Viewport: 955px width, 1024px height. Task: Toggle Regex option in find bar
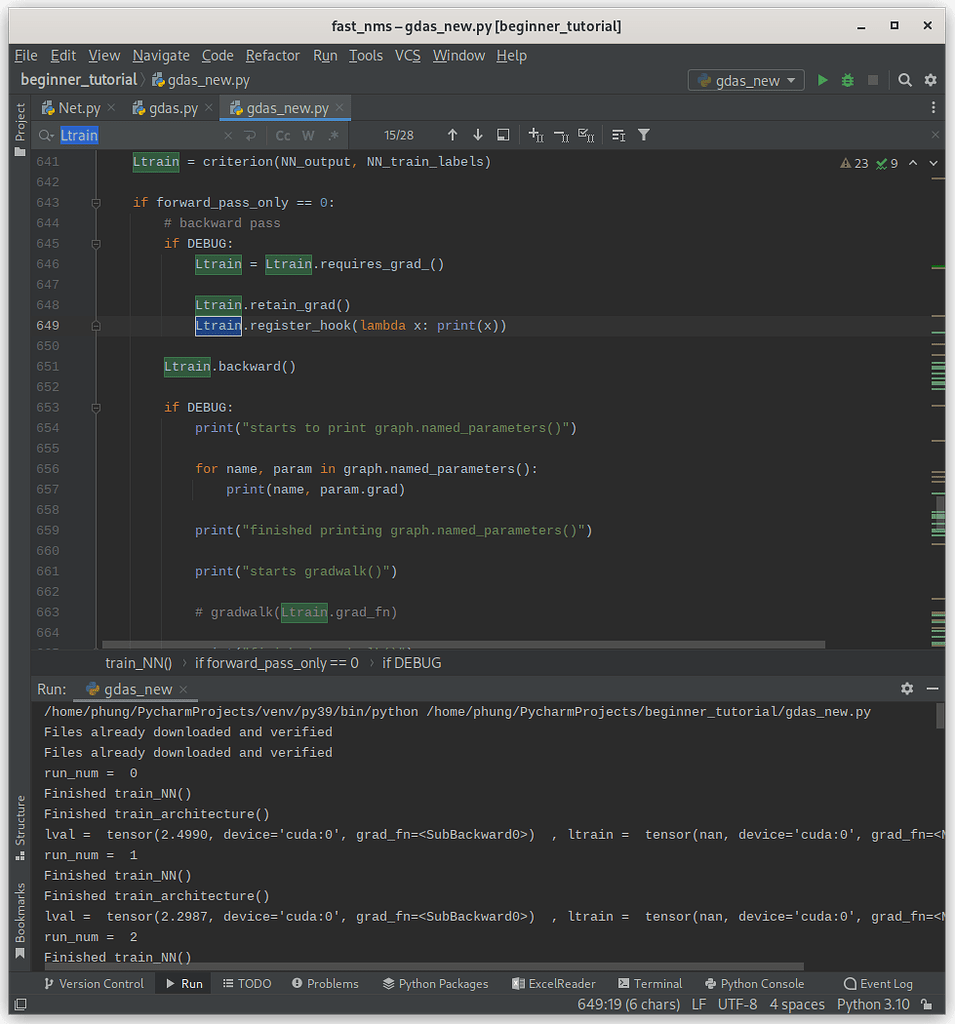pos(333,135)
